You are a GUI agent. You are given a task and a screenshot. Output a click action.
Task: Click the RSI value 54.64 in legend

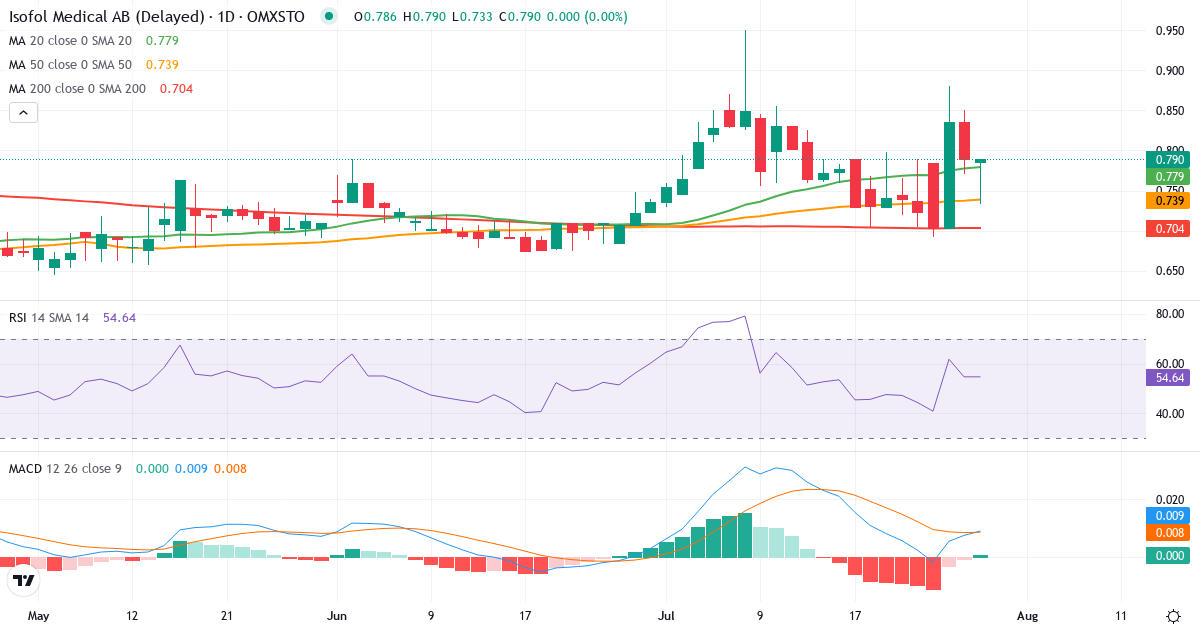(x=119, y=317)
